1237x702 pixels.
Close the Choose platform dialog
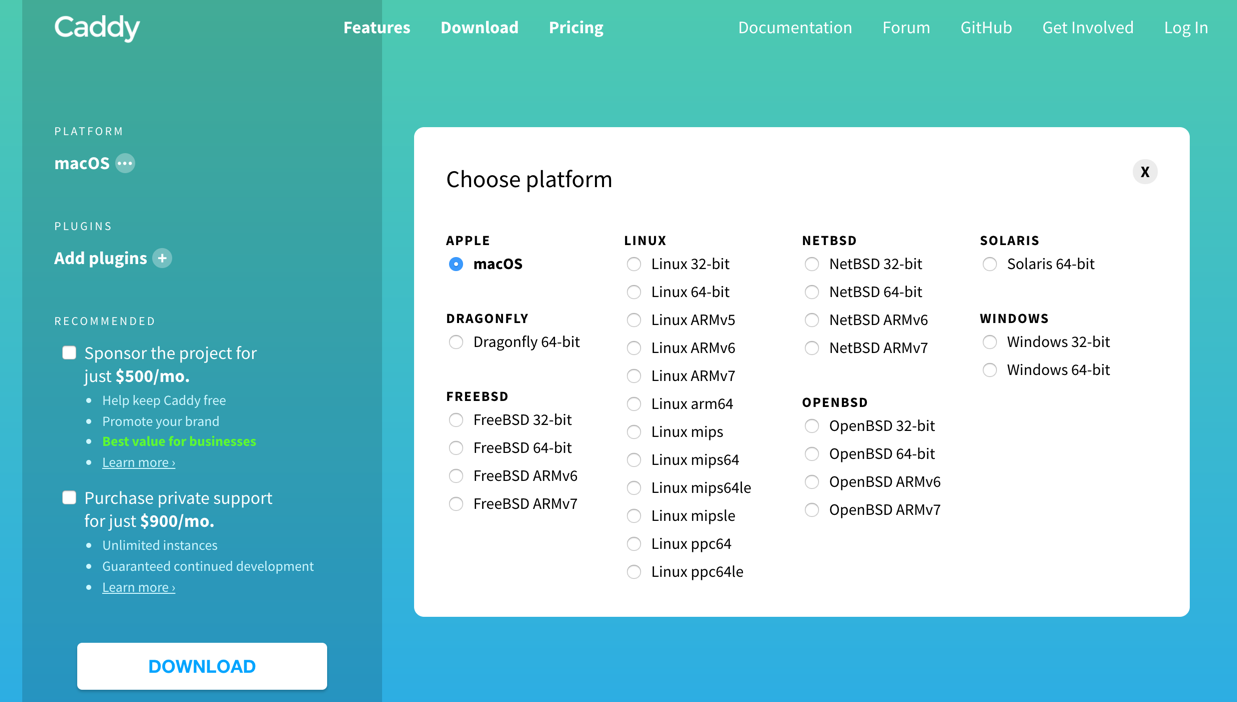(1145, 172)
